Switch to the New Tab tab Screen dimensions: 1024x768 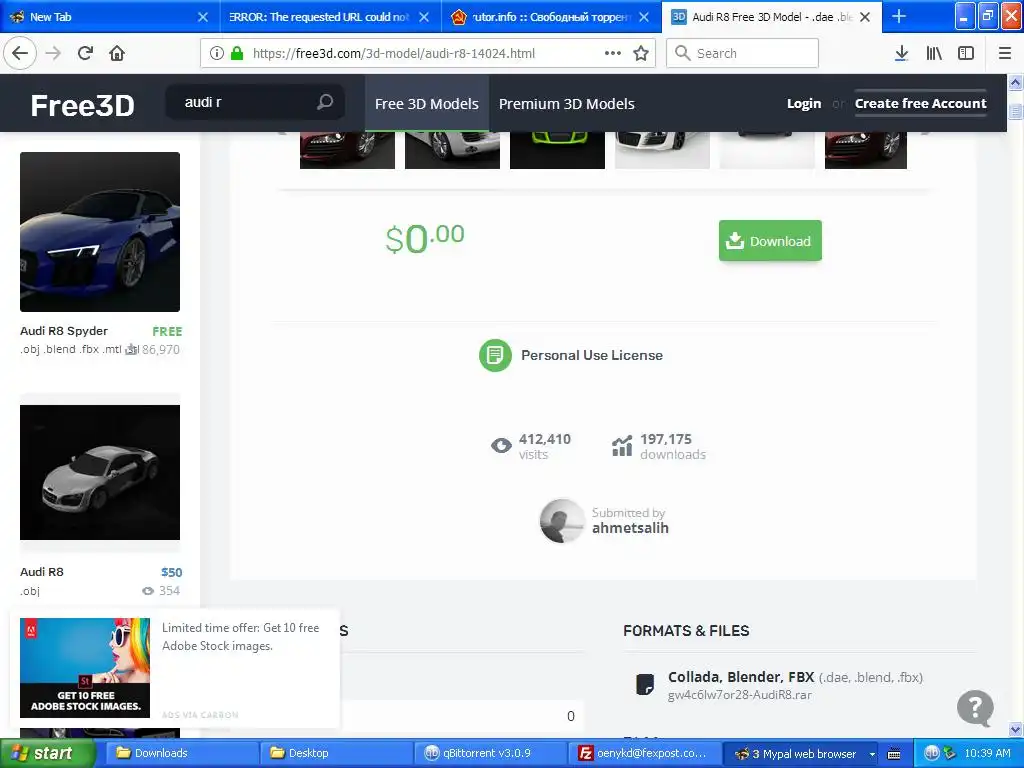[x=109, y=17]
